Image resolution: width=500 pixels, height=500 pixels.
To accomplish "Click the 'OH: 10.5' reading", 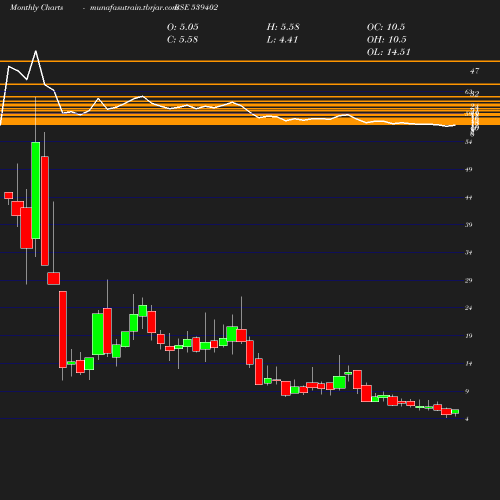I will (387, 40).
